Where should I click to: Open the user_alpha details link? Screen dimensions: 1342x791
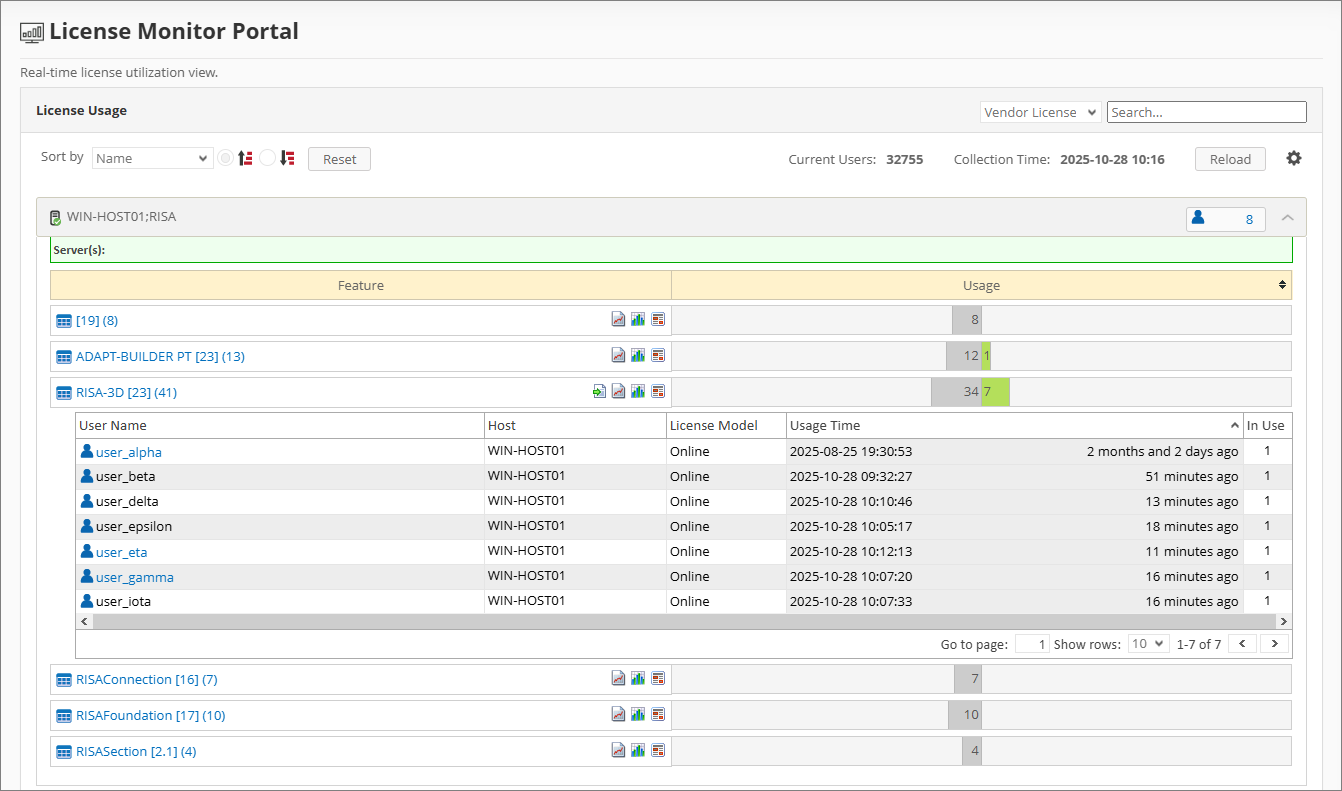click(x=128, y=452)
